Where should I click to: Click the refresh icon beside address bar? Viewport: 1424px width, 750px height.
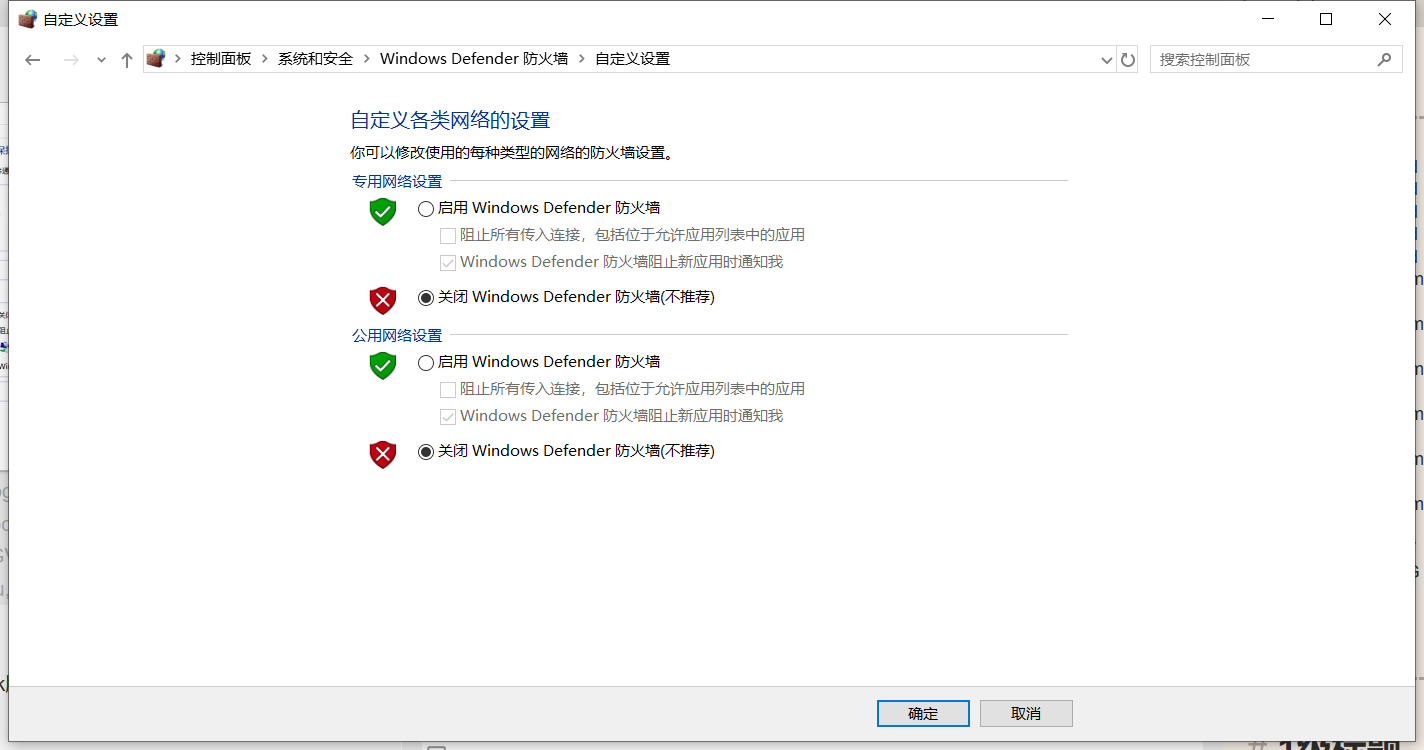tap(1128, 60)
